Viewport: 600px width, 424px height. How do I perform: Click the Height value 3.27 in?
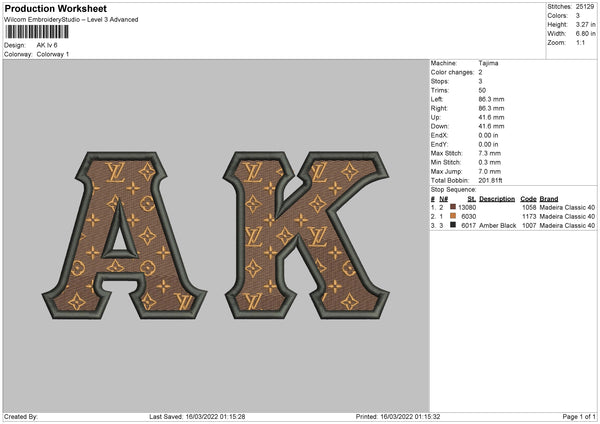tap(585, 24)
